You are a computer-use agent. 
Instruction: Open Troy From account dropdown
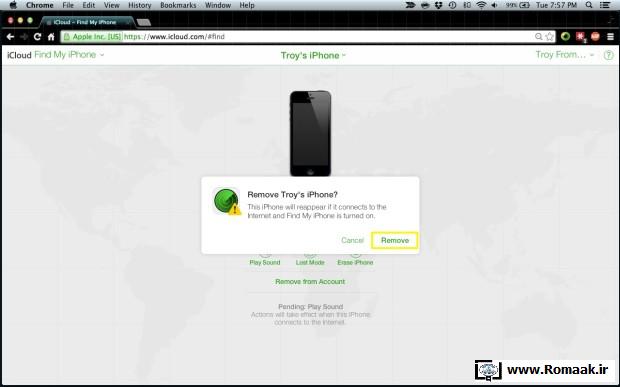(x=565, y=55)
